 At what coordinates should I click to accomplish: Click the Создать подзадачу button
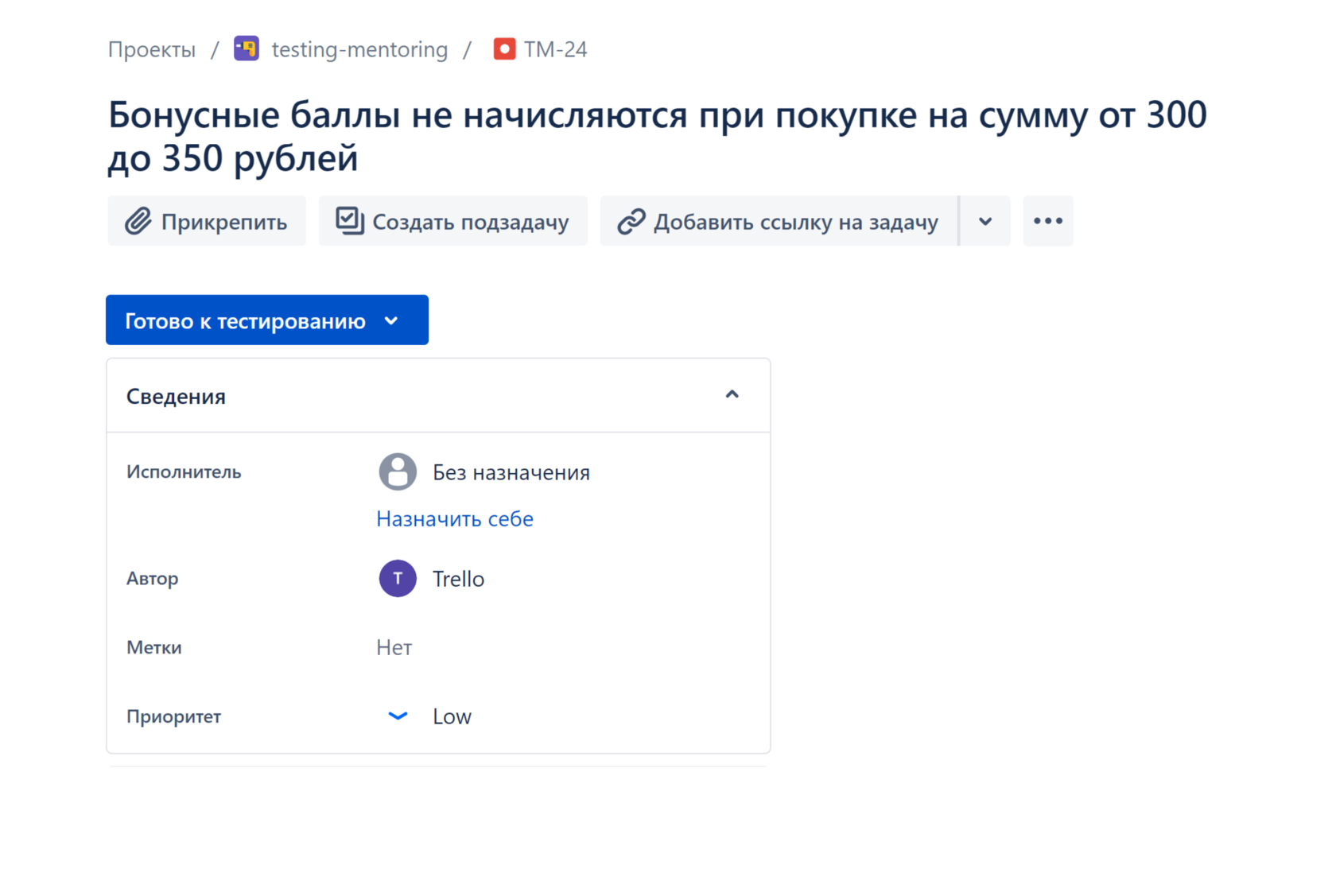tap(453, 221)
